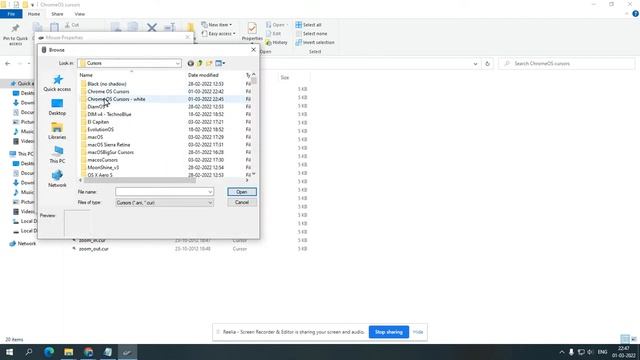This screenshot has height=360, width=640.
Task: Click the Delete X icon in ribbon
Action: click(152, 27)
